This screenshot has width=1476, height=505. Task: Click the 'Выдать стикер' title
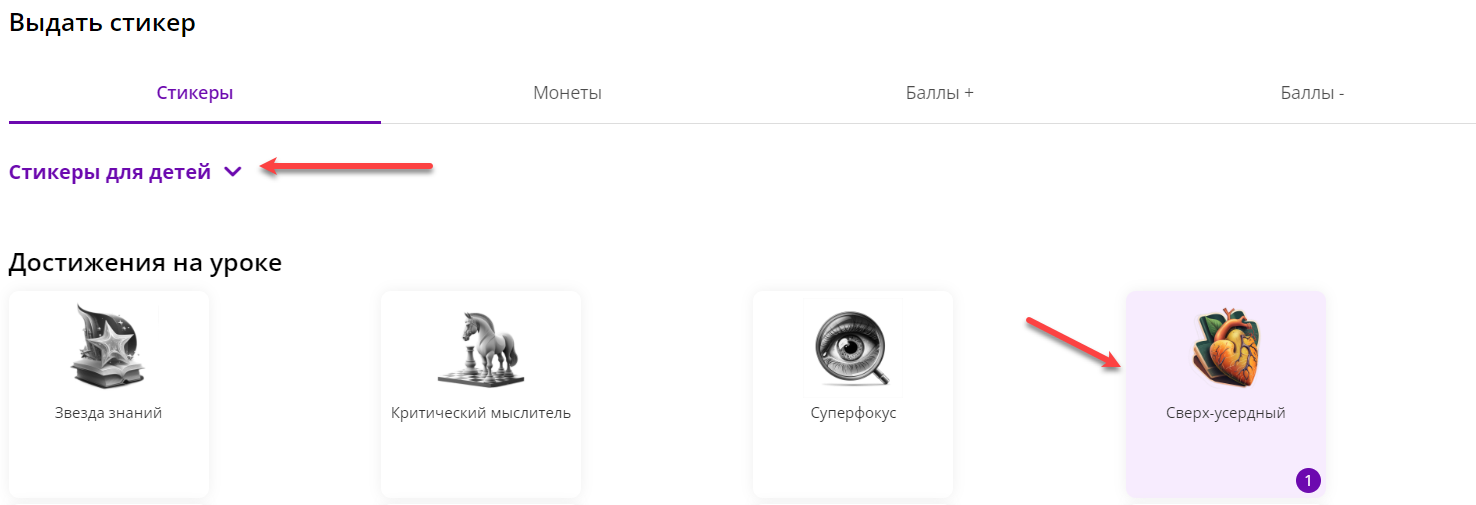point(102,23)
